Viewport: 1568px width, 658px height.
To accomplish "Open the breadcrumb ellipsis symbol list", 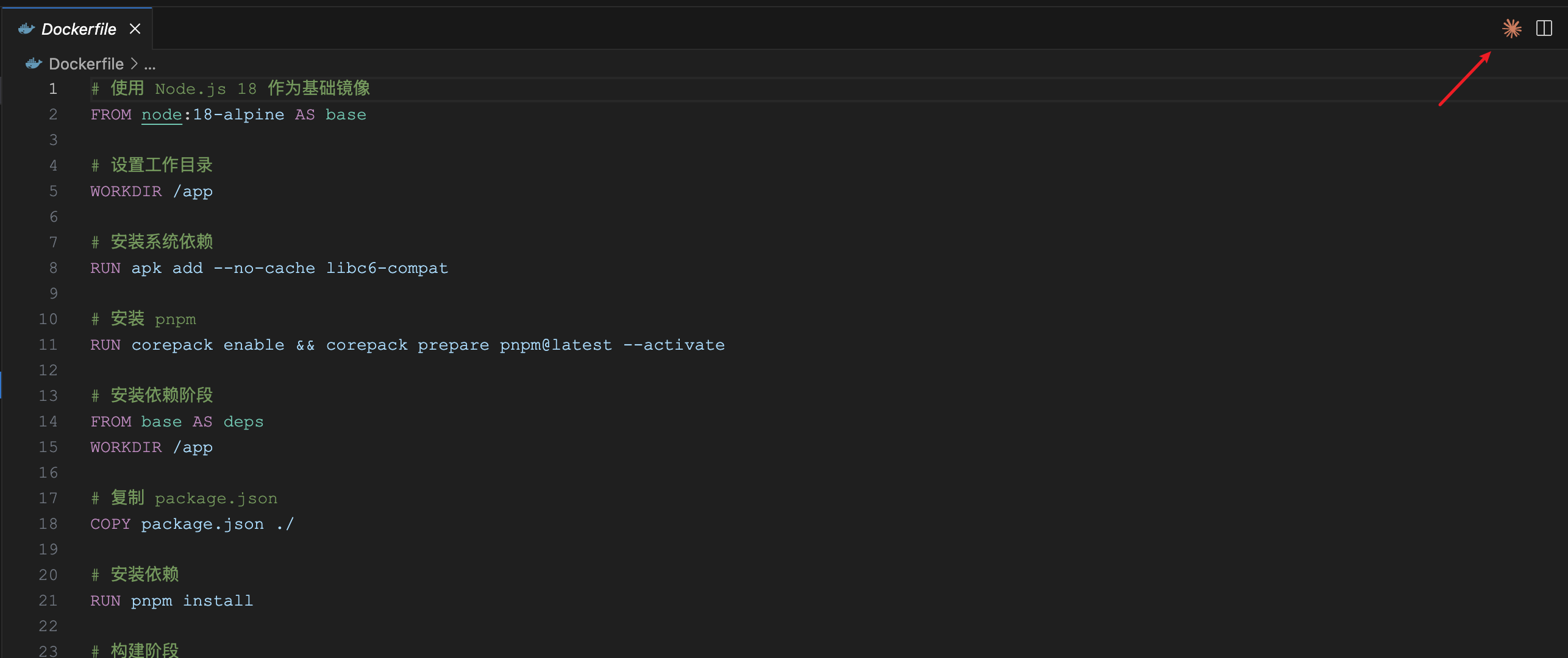I will [149, 64].
